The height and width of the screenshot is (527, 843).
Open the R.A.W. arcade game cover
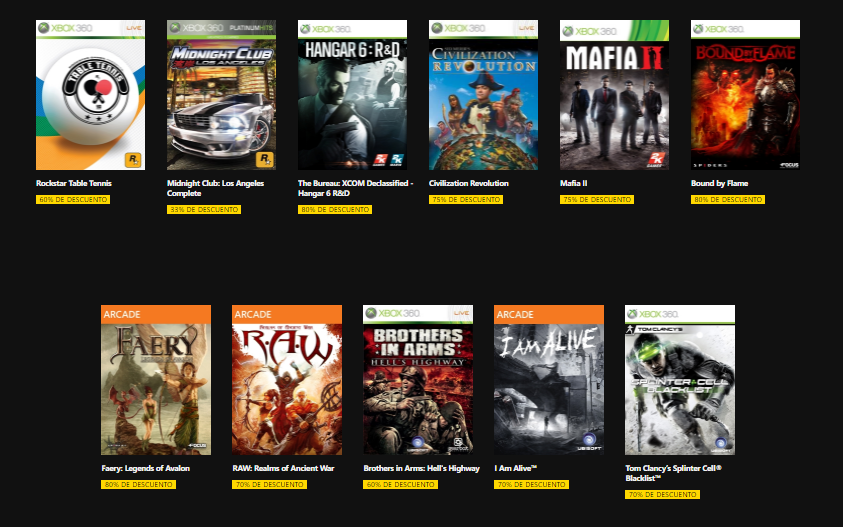click(x=287, y=380)
